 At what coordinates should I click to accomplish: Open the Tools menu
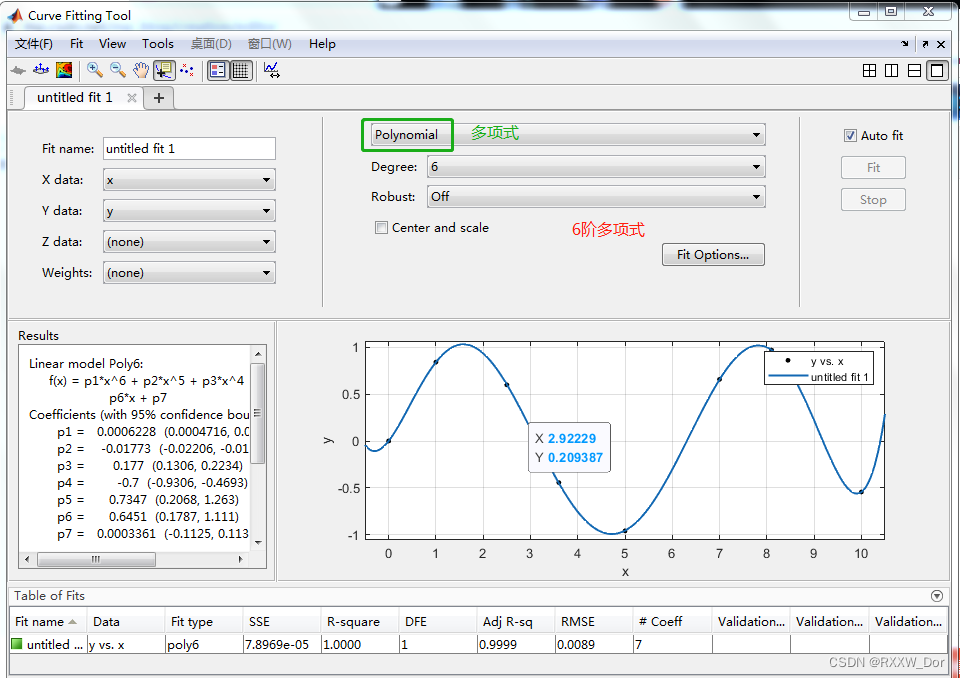(157, 43)
